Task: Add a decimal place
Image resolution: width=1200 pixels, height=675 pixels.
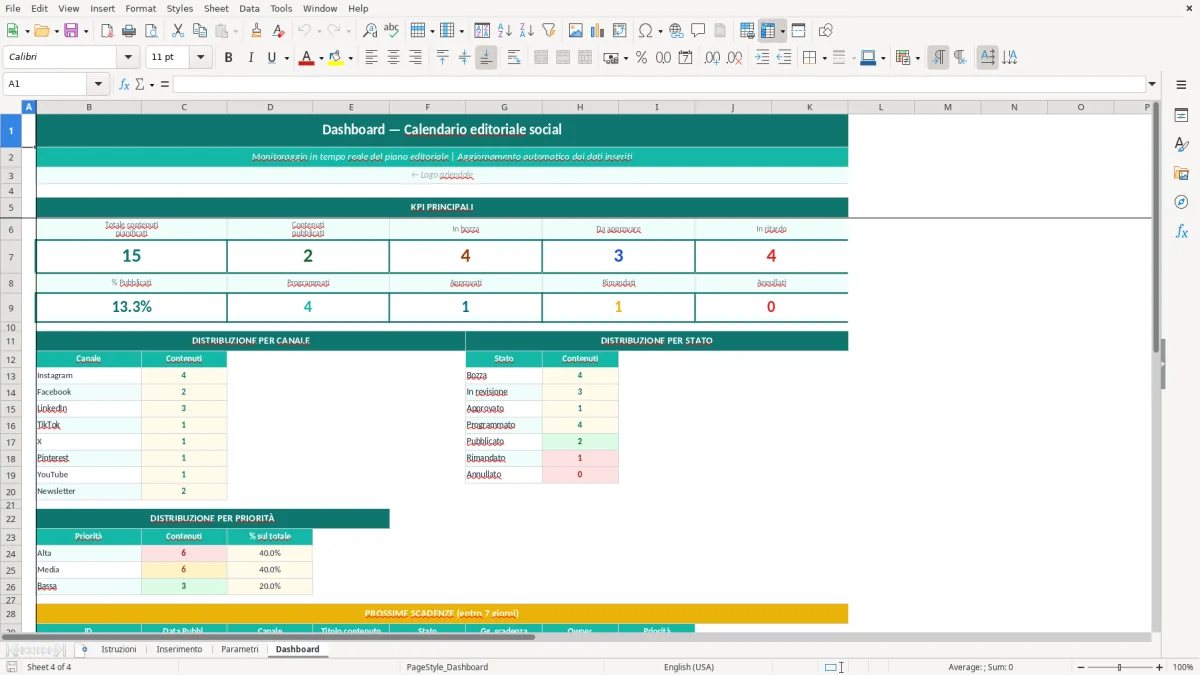Action: point(712,58)
